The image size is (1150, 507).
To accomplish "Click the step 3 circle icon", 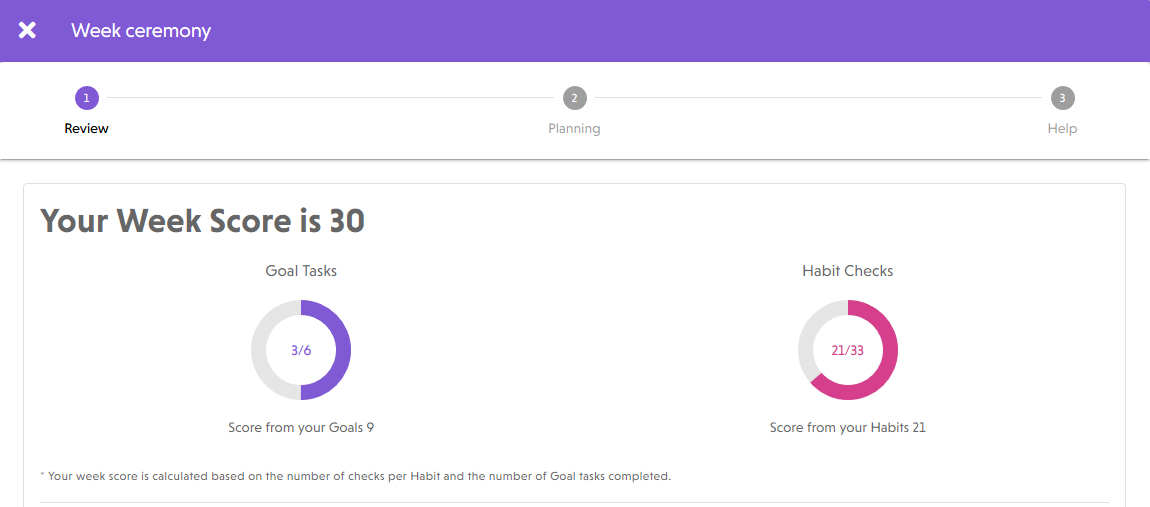I will pyautogui.click(x=1062, y=98).
